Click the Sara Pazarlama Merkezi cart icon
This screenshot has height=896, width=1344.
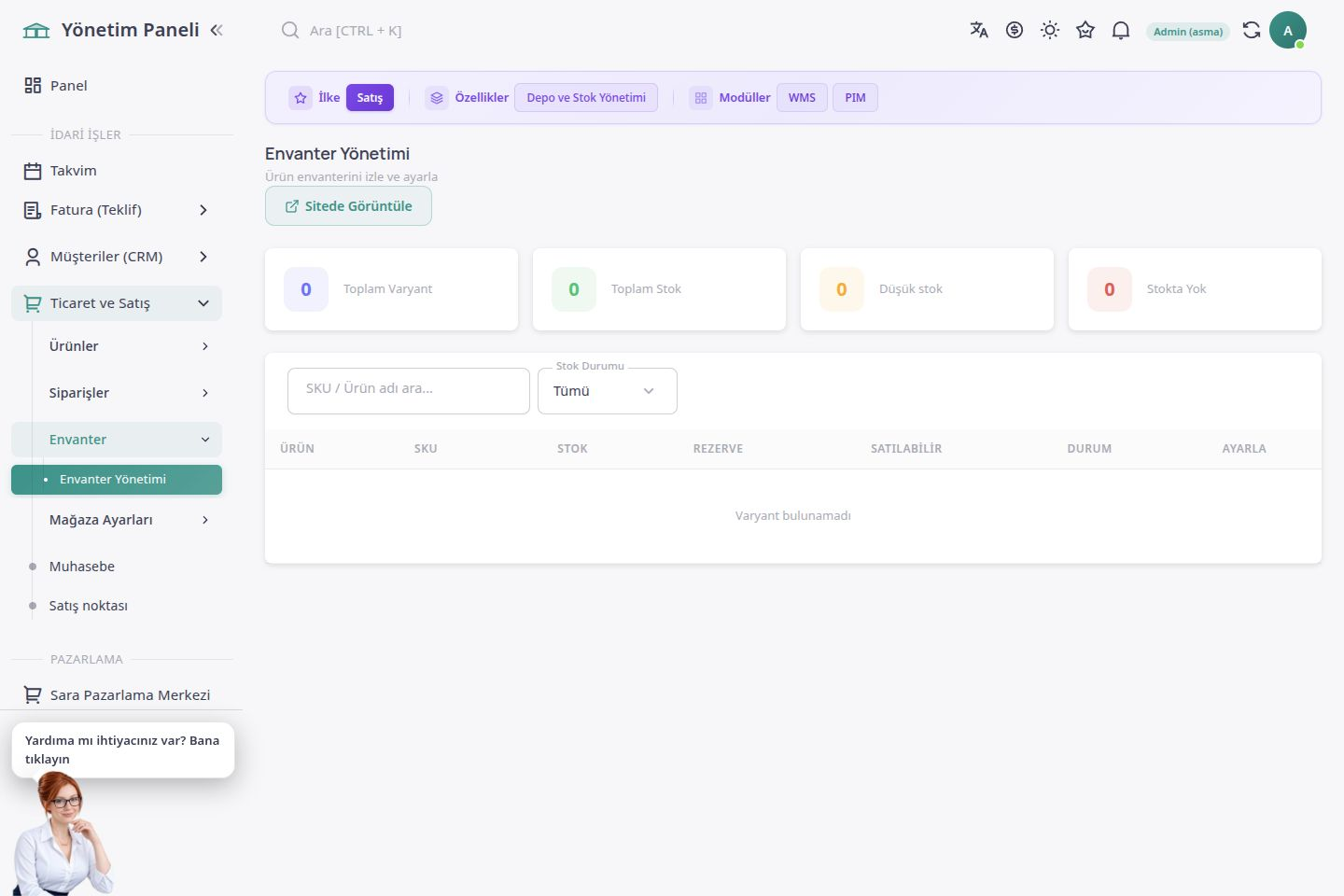coord(33,695)
